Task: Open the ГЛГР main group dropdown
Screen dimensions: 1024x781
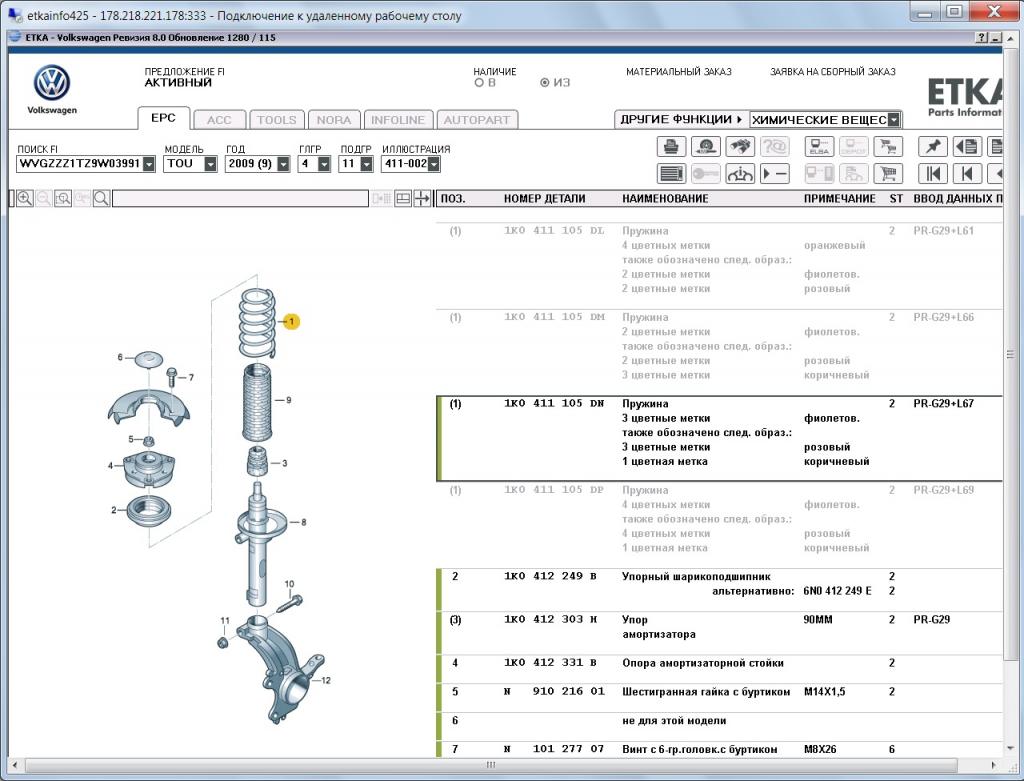Action: coord(324,164)
